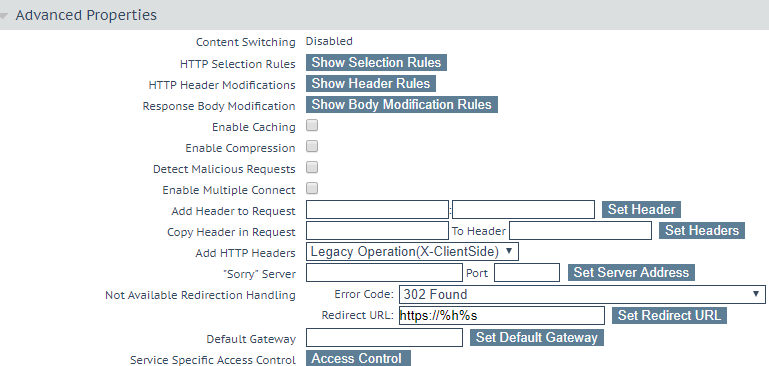Toggle Detect Malicious Requests
The image size is (769, 366).
(x=312, y=167)
